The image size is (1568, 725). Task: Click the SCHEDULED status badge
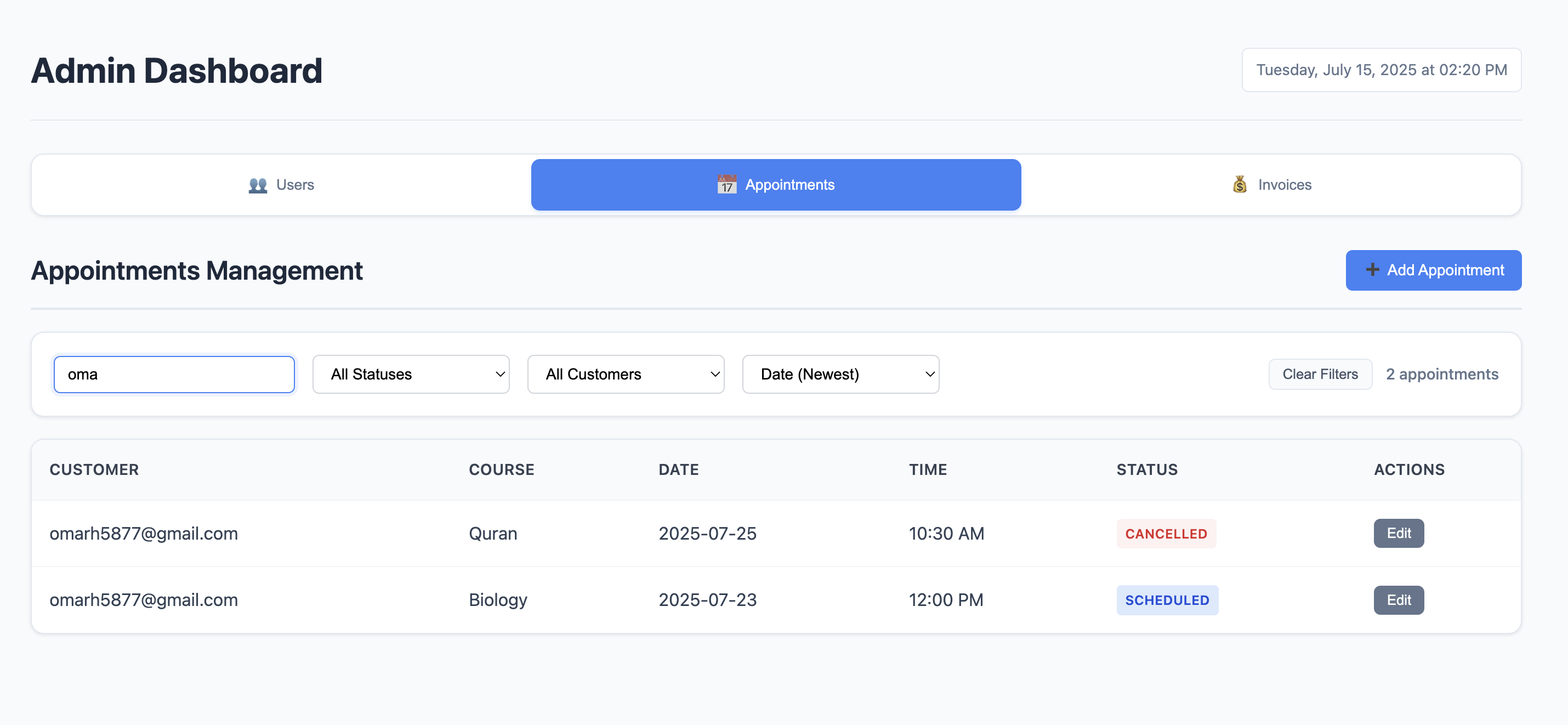[1167, 600]
